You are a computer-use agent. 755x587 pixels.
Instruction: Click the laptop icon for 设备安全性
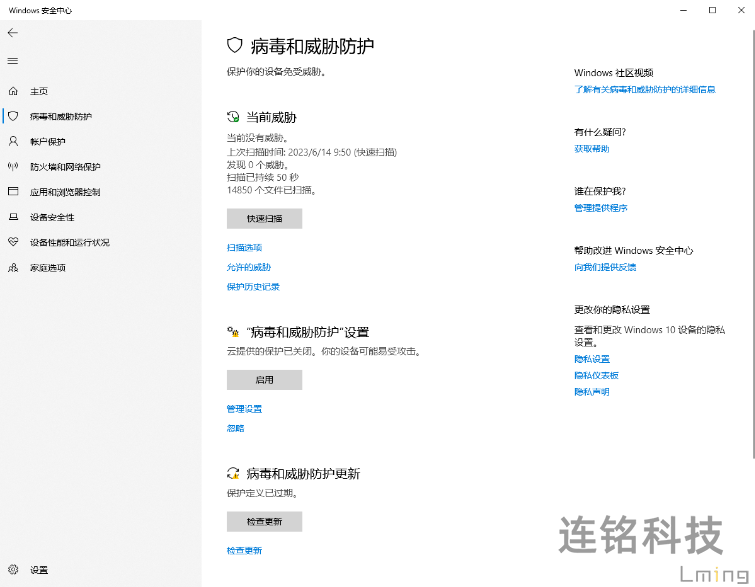pos(13,217)
